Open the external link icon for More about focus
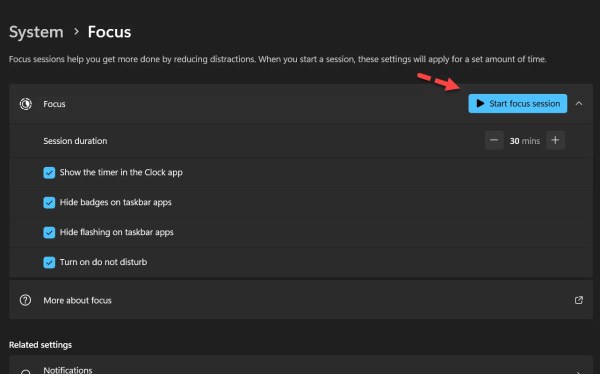The width and height of the screenshot is (600, 374). pyautogui.click(x=579, y=300)
